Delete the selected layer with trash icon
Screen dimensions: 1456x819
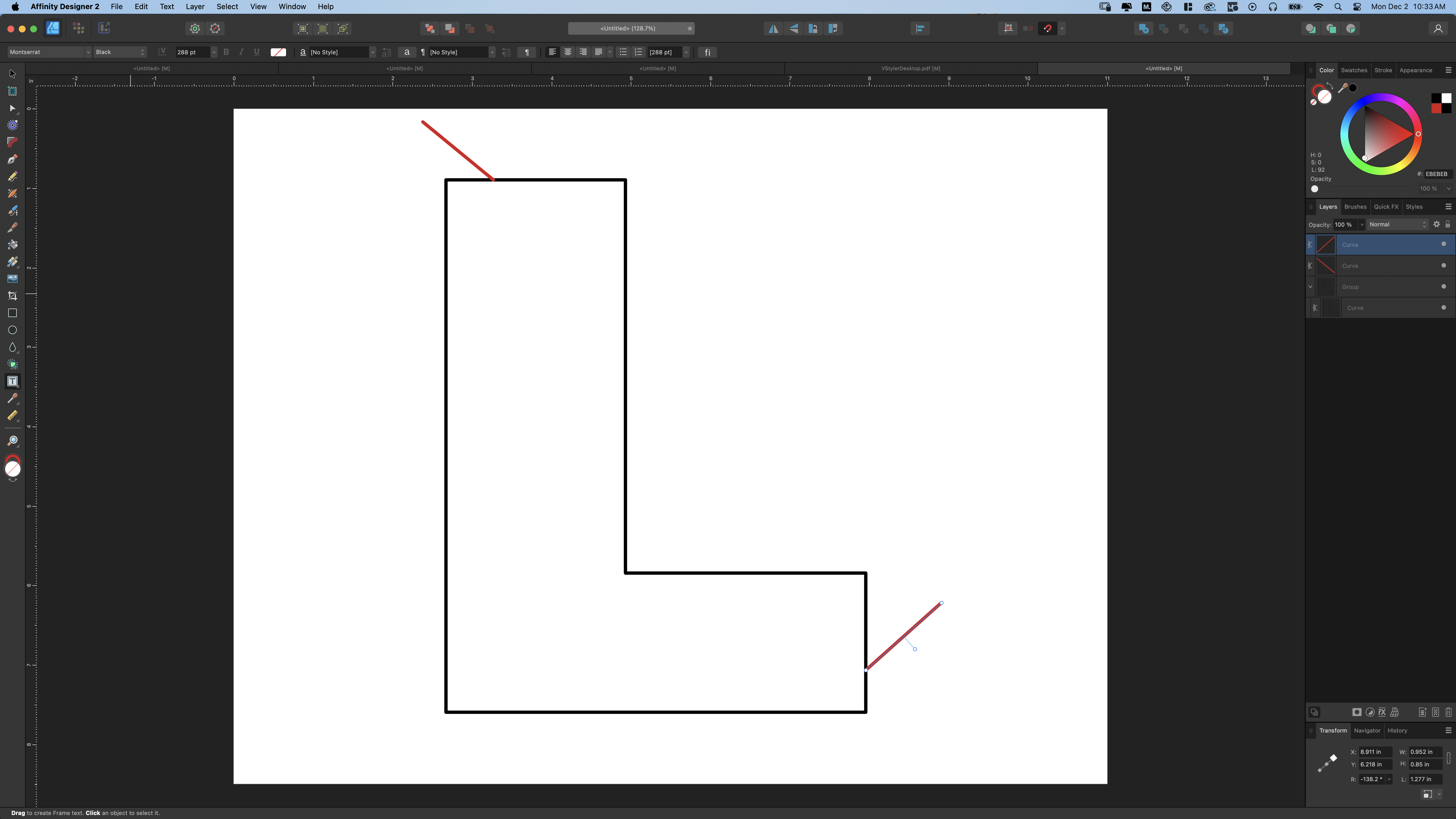point(1448,712)
